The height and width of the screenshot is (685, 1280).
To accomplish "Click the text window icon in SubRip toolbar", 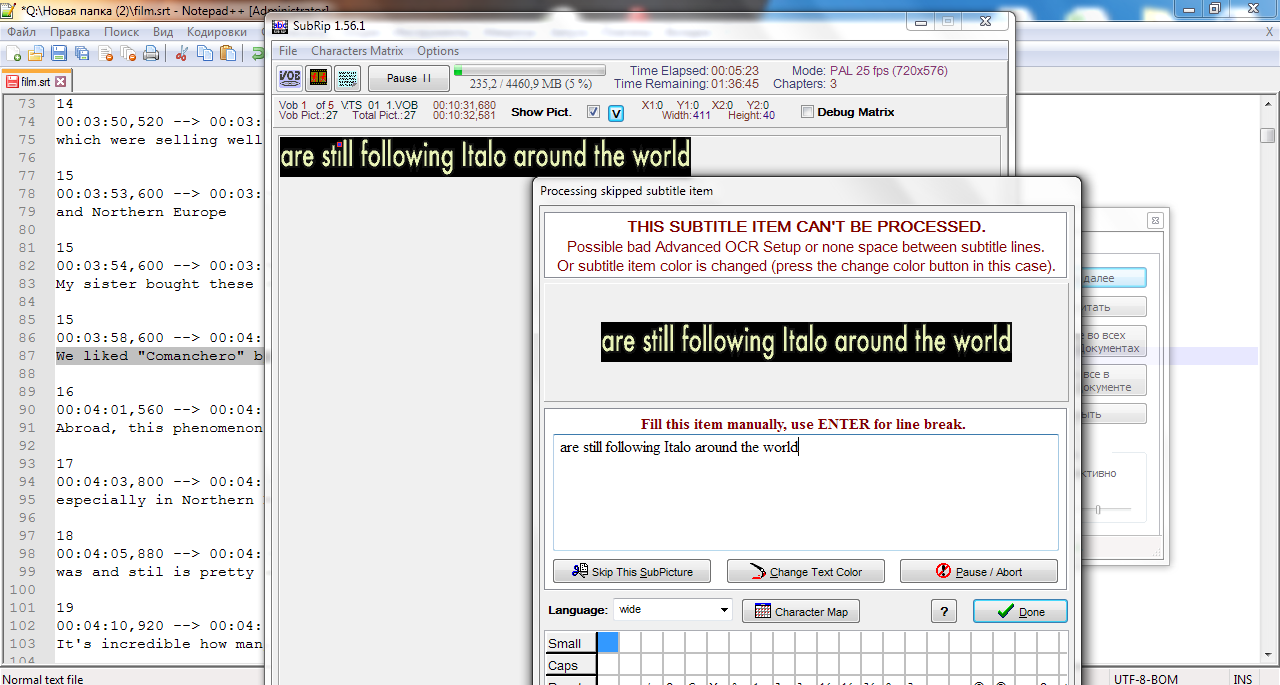I will point(347,78).
